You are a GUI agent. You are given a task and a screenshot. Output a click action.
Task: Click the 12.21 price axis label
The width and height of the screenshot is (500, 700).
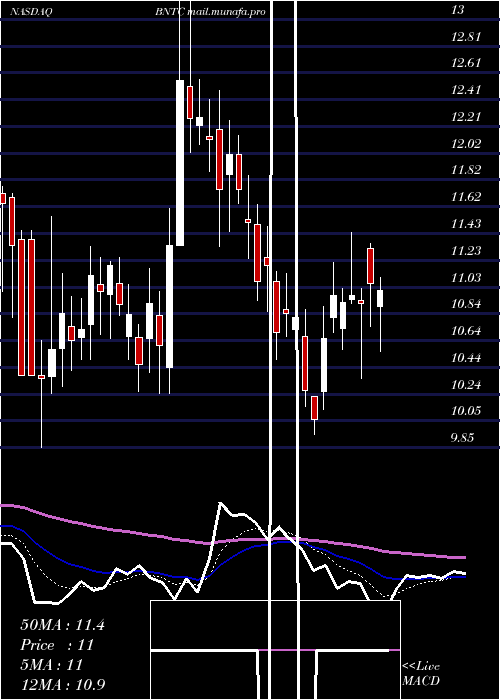[x=466, y=117]
